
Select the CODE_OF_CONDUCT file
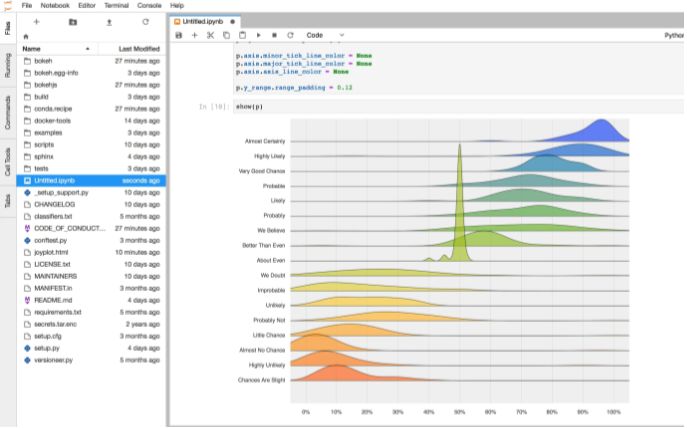91,228
